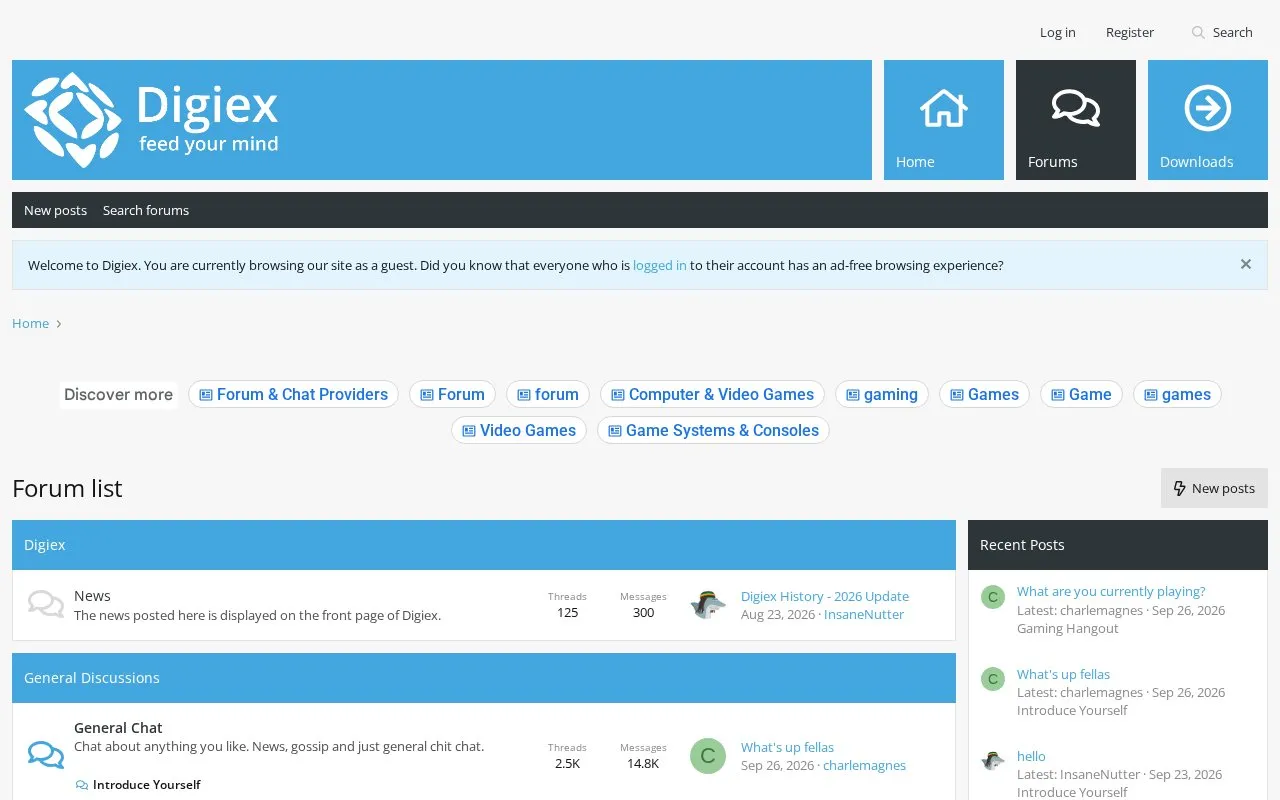Select Search forums in the navigation bar
The height and width of the screenshot is (800, 1280).
pos(146,210)
